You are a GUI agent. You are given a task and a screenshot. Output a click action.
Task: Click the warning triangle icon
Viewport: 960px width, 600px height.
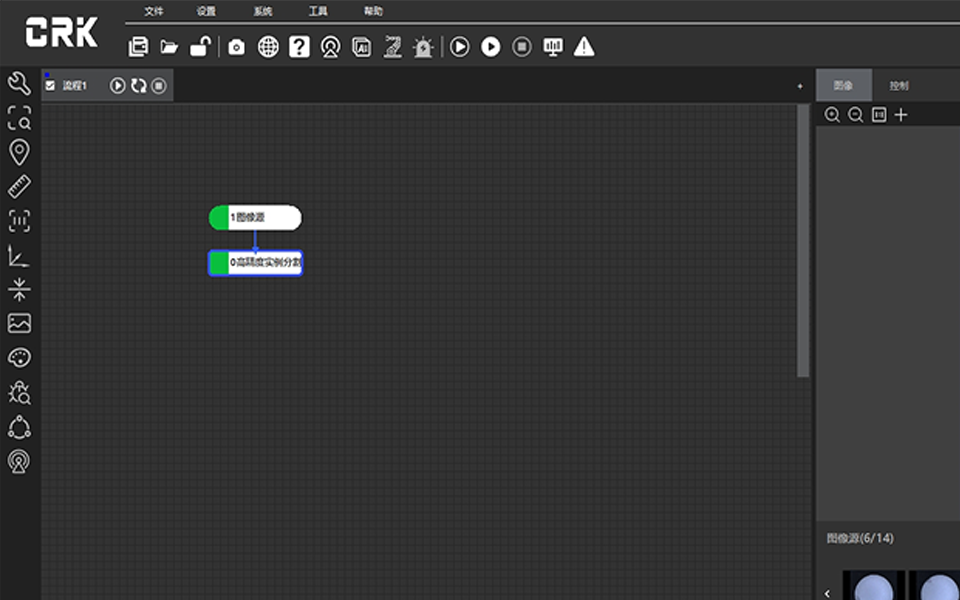(x=584, y=47)
